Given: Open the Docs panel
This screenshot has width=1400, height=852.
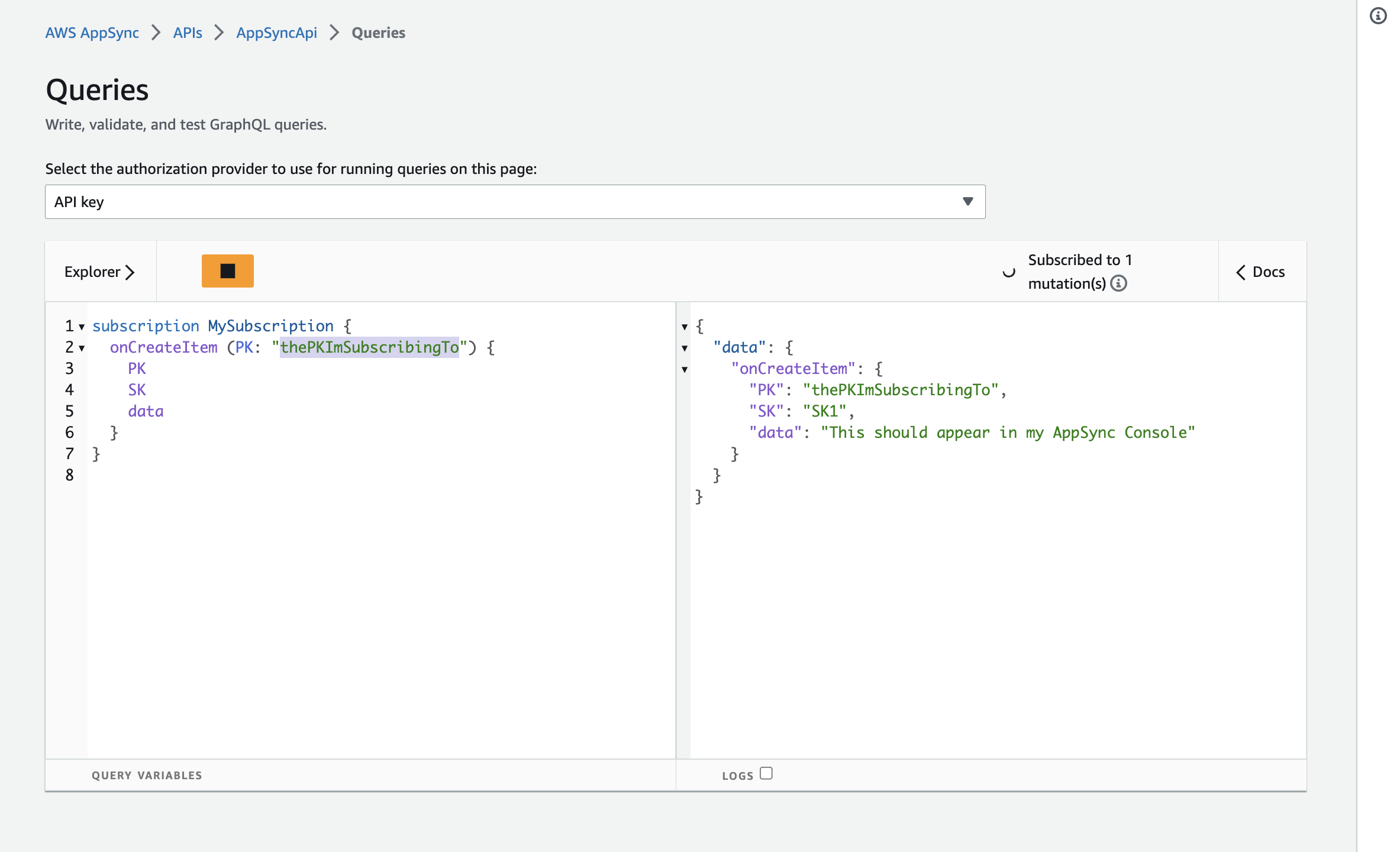Looking at the screenshot, I should click(x=1261, y=272).
